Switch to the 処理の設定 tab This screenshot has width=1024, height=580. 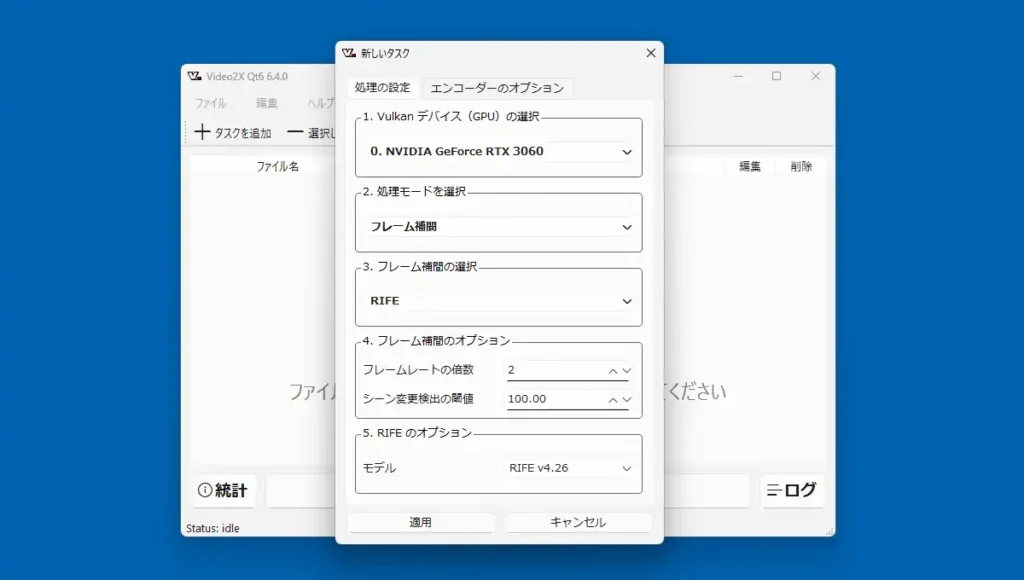click(383, 88)
